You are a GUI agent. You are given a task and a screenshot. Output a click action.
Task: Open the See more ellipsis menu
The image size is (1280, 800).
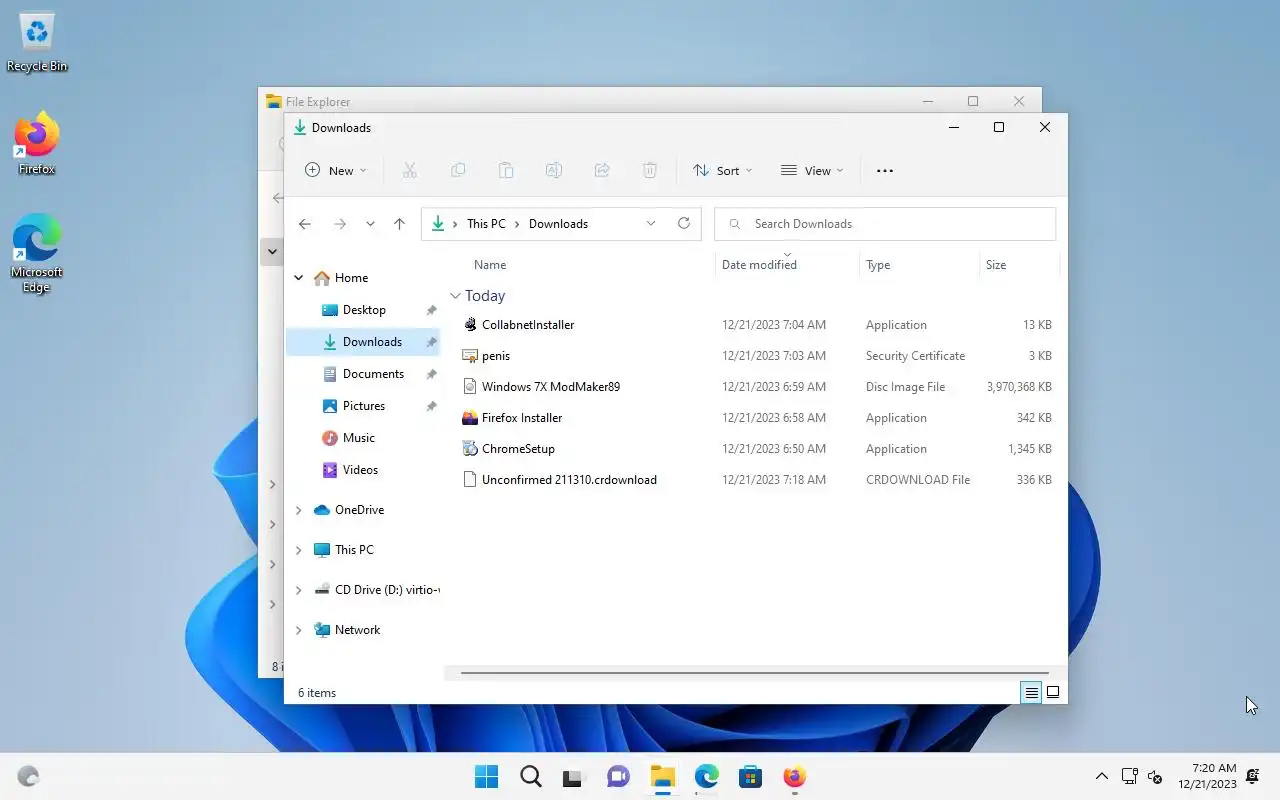[884, 171]
